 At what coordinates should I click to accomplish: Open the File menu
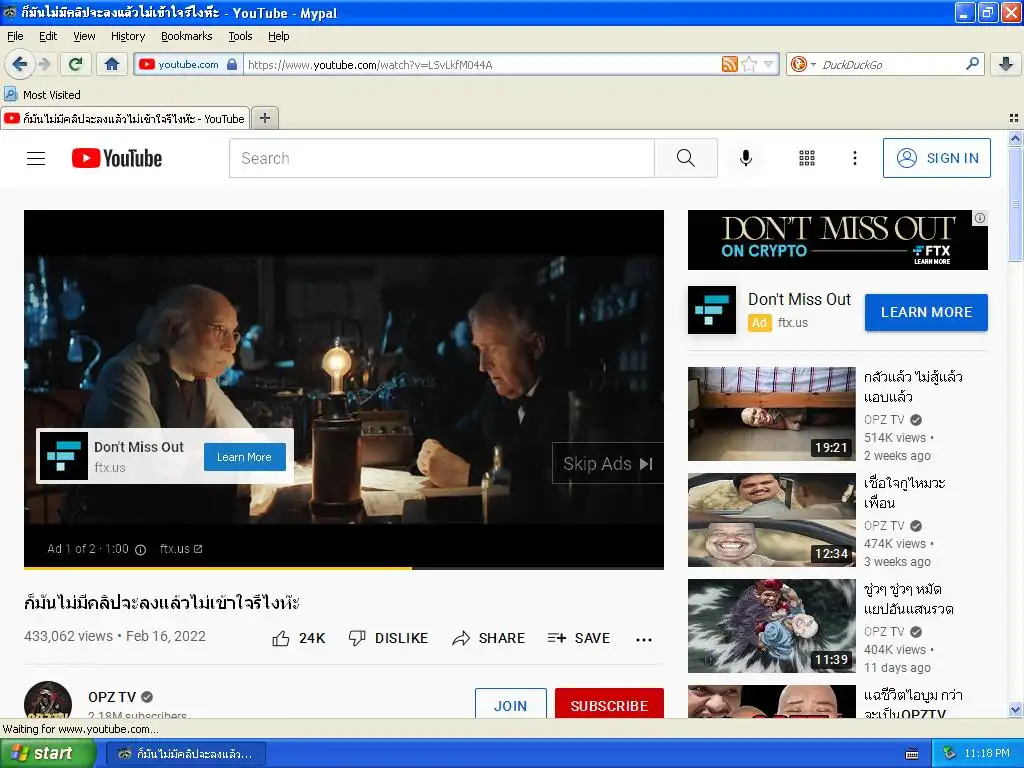(15, 36)
